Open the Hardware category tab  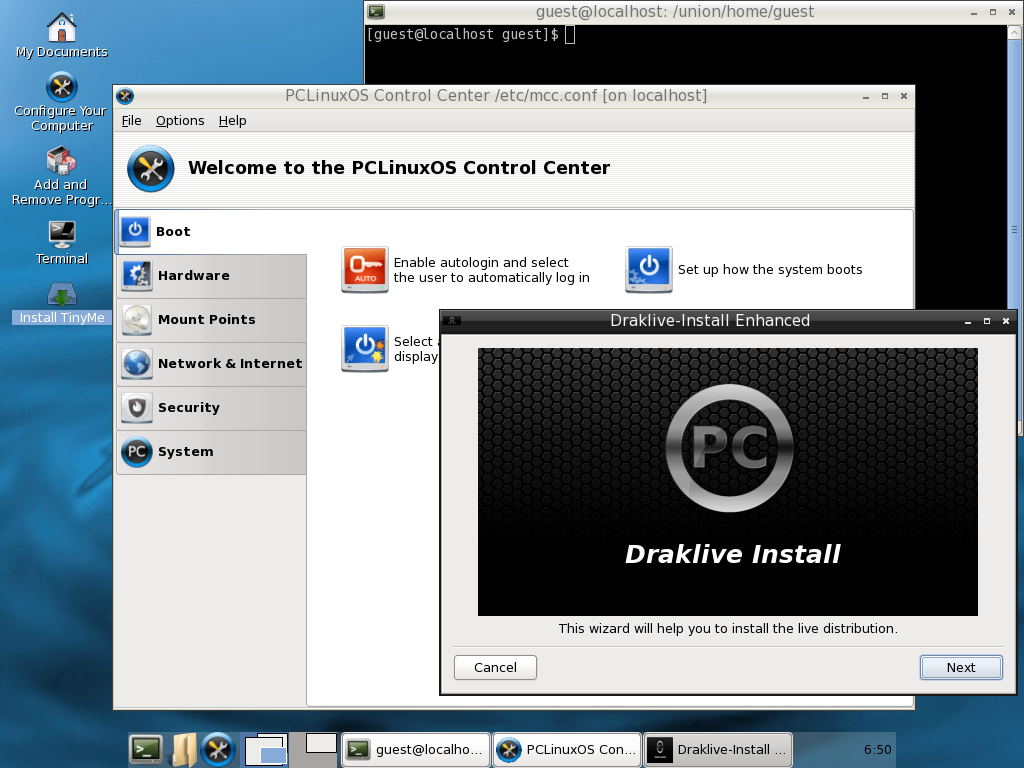(x=211, y=276)
